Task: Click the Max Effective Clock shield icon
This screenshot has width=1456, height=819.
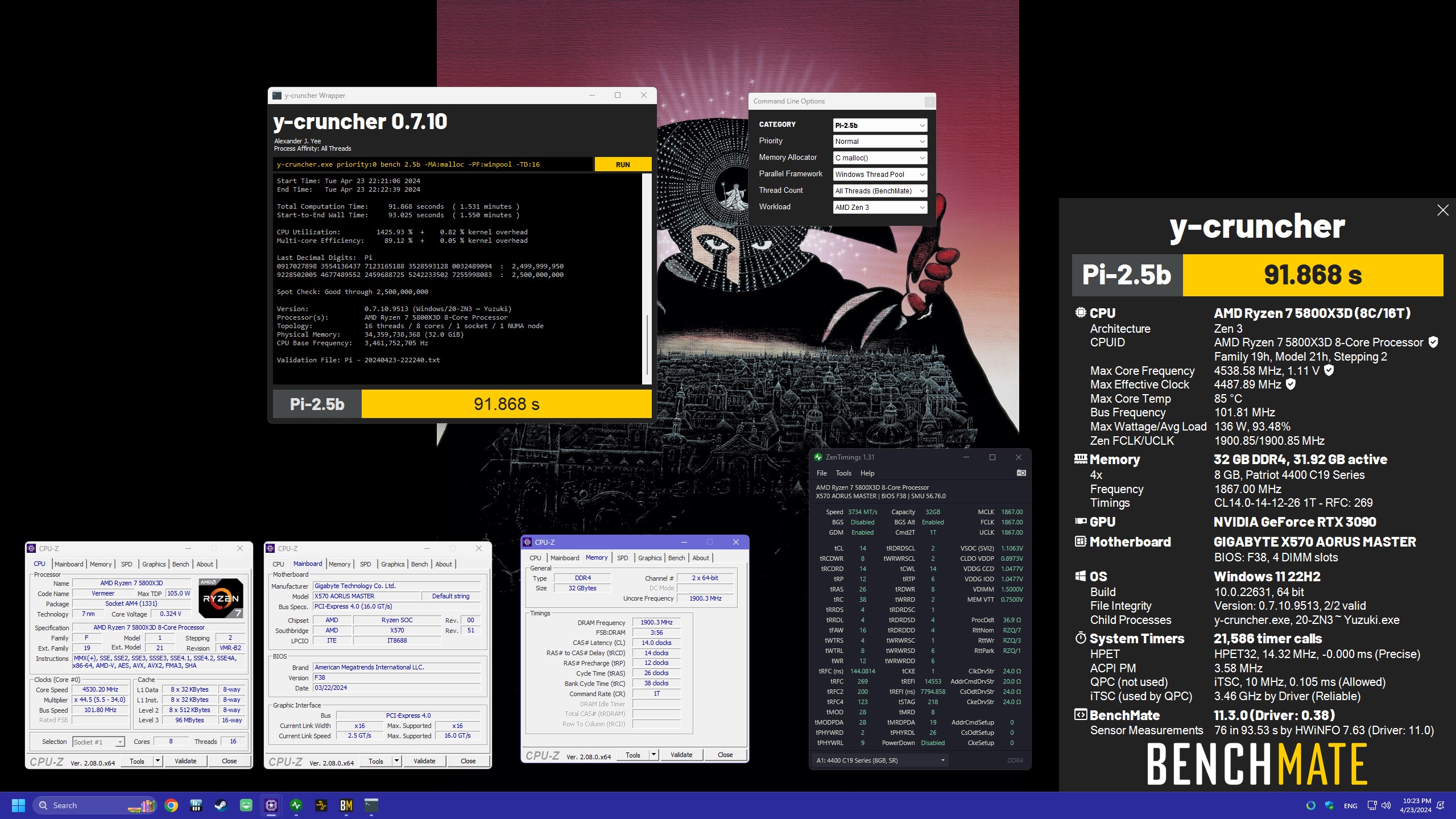Action: click(x=1290, y=384)
